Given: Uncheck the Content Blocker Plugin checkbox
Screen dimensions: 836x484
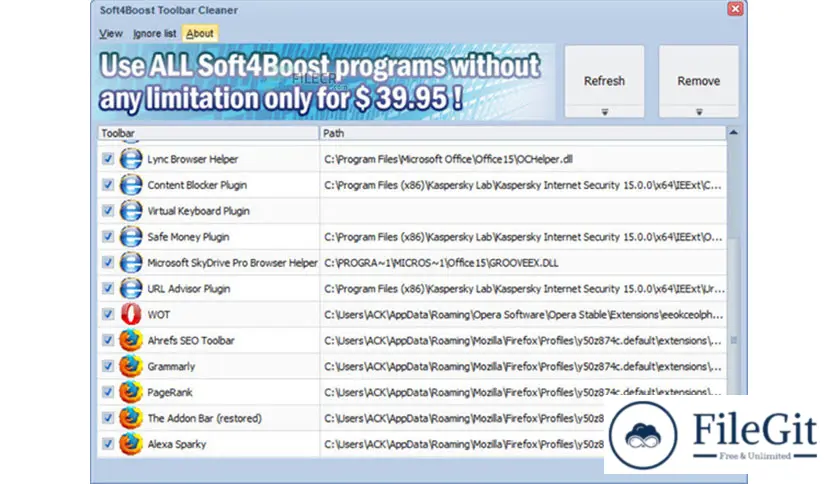Looking at the screenshot, I should (108, 185).
